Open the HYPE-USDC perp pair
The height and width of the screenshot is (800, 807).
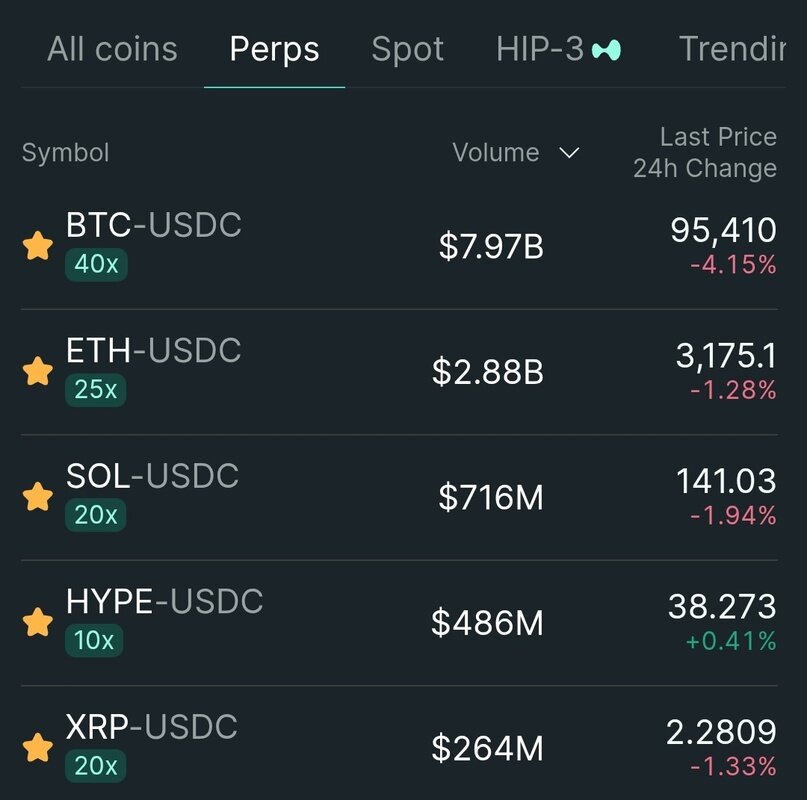coord(164,602)
